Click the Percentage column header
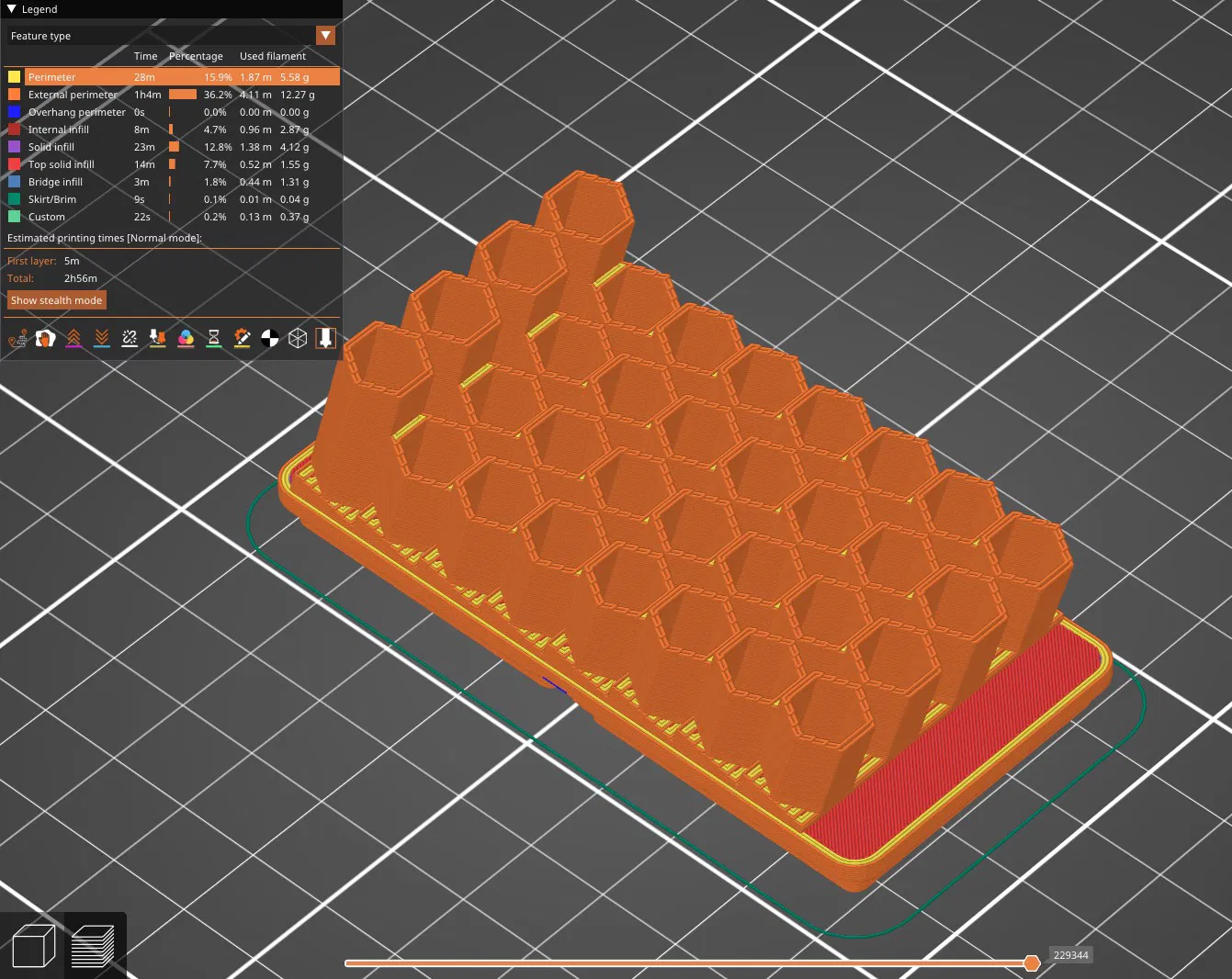This screenshot has height=979, width=1232. click(x=196, y=56)
